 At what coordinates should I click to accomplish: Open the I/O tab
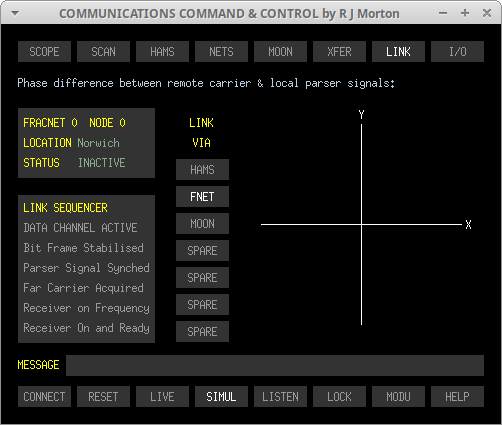pyautogui.click(x=457, y=52)
